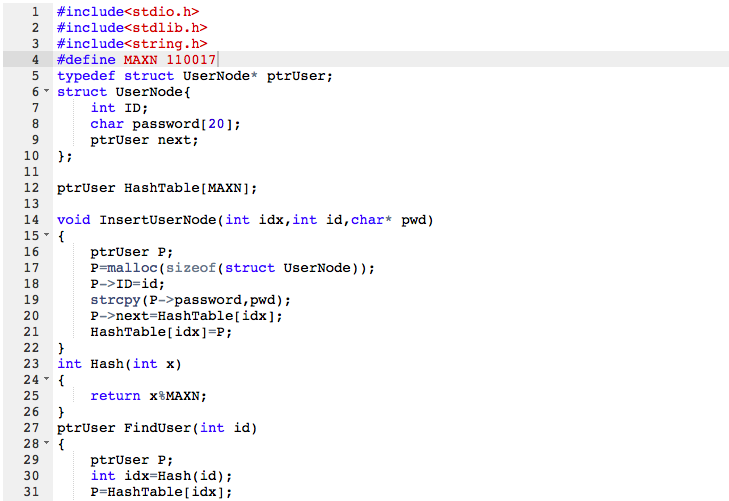Collapse the Hash function fold arrow at line 24
The image size is (729, 501).
click(46, 379)
